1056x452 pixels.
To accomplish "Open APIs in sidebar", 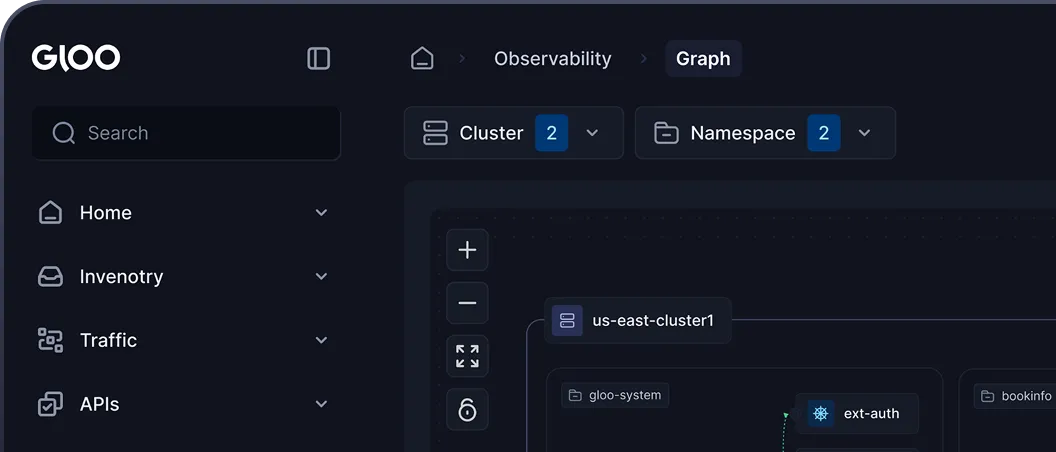I will point(183,404).
